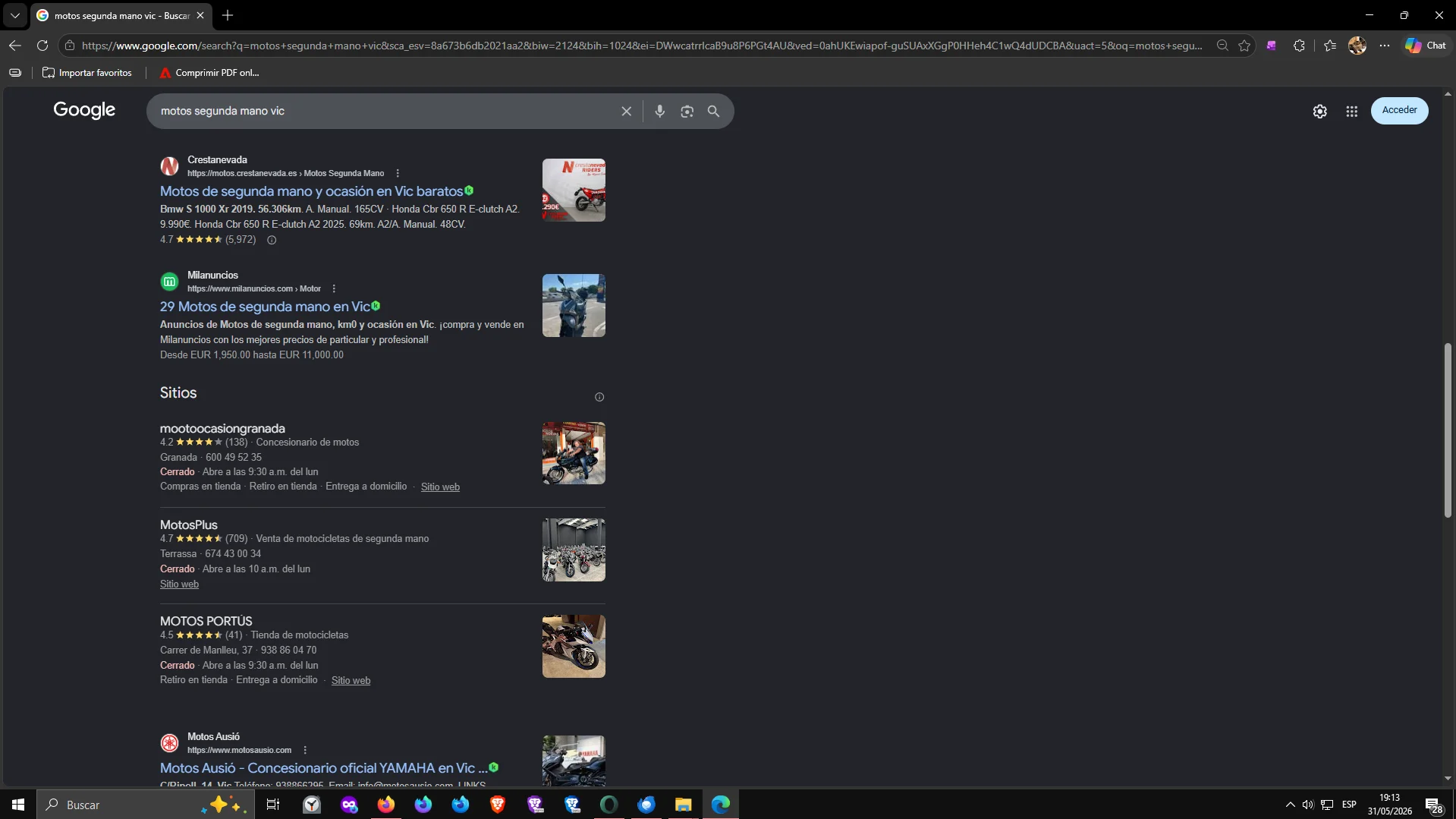Open Copilot Chat
The image size is (1456, 819).
tap(1426, 46)
